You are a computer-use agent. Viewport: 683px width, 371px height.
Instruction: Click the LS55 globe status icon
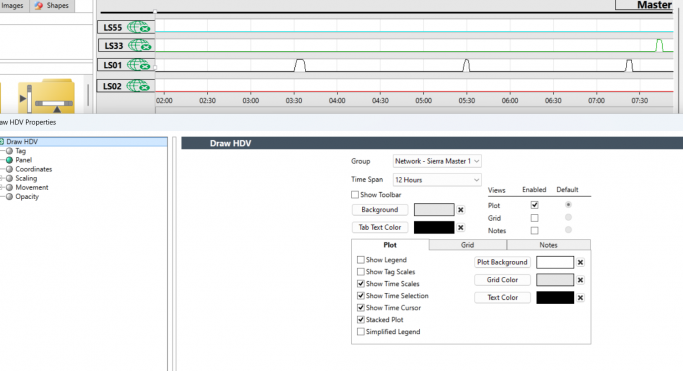(139, 27)
